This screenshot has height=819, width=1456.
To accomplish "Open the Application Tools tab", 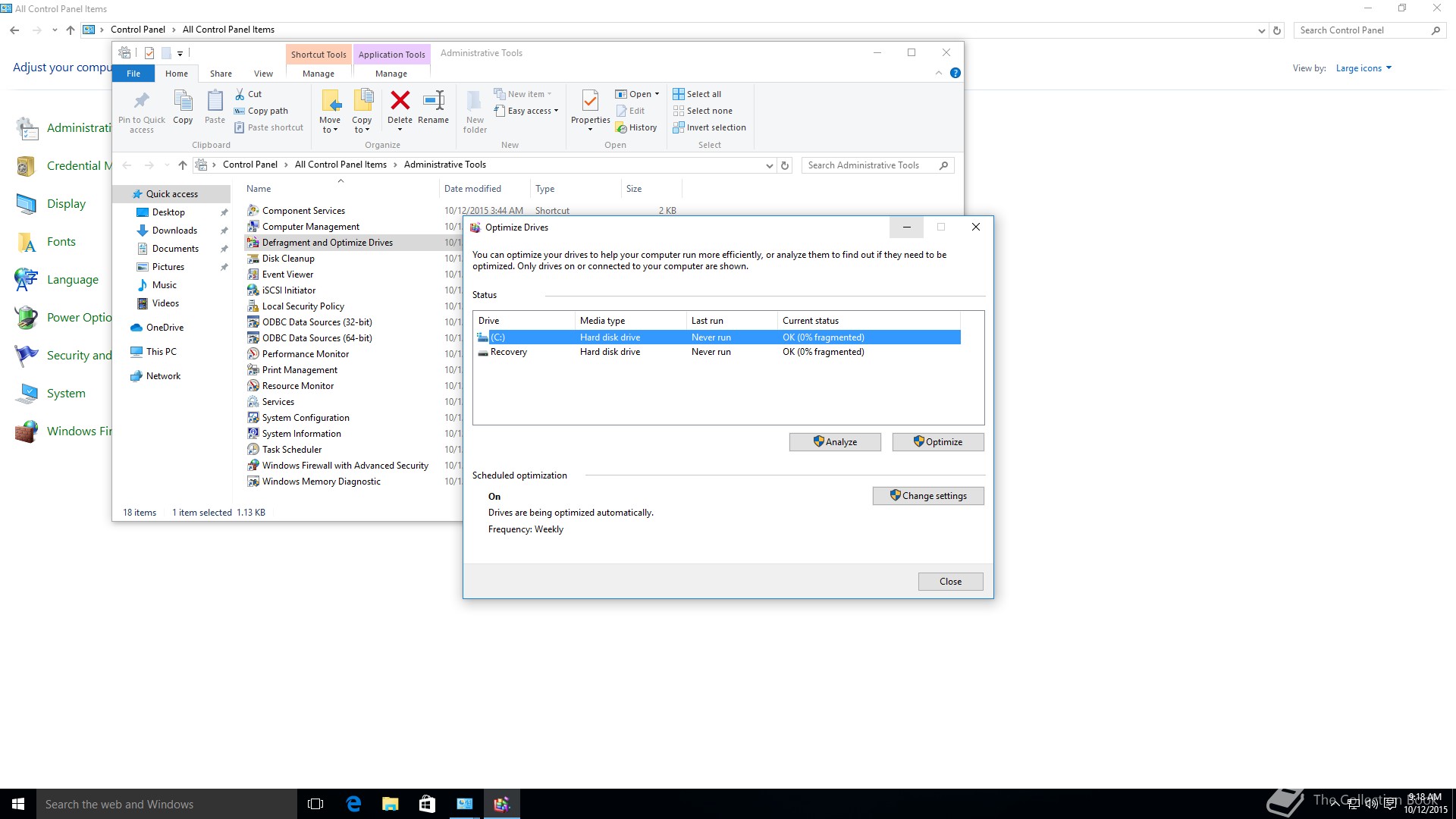I will pos(391,55).
